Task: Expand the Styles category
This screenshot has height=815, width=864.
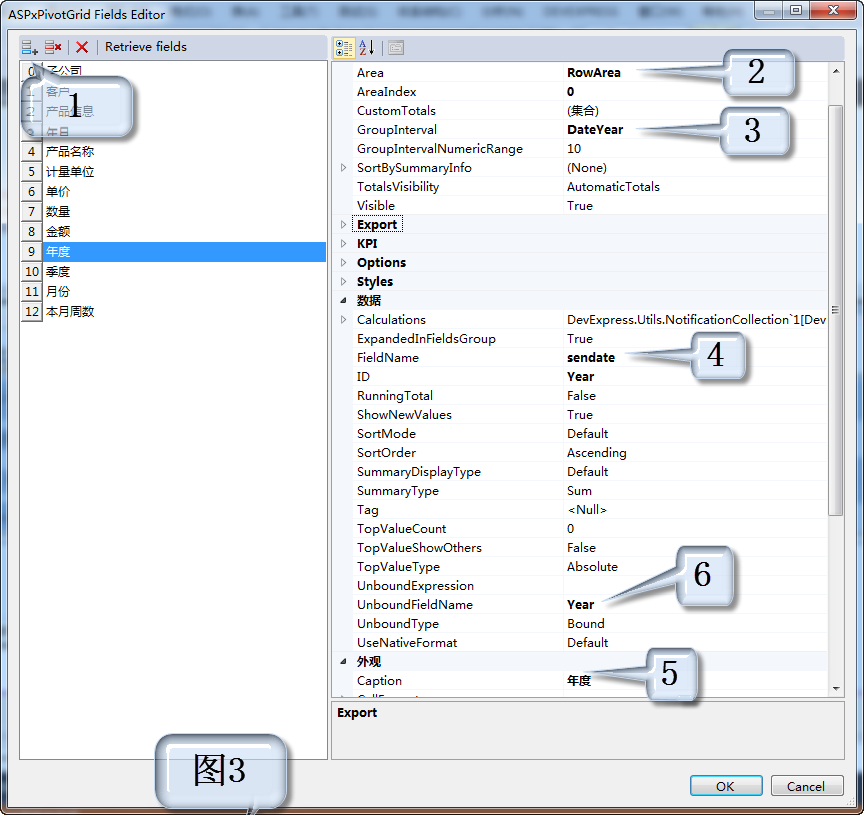Action: click(343, 282)
